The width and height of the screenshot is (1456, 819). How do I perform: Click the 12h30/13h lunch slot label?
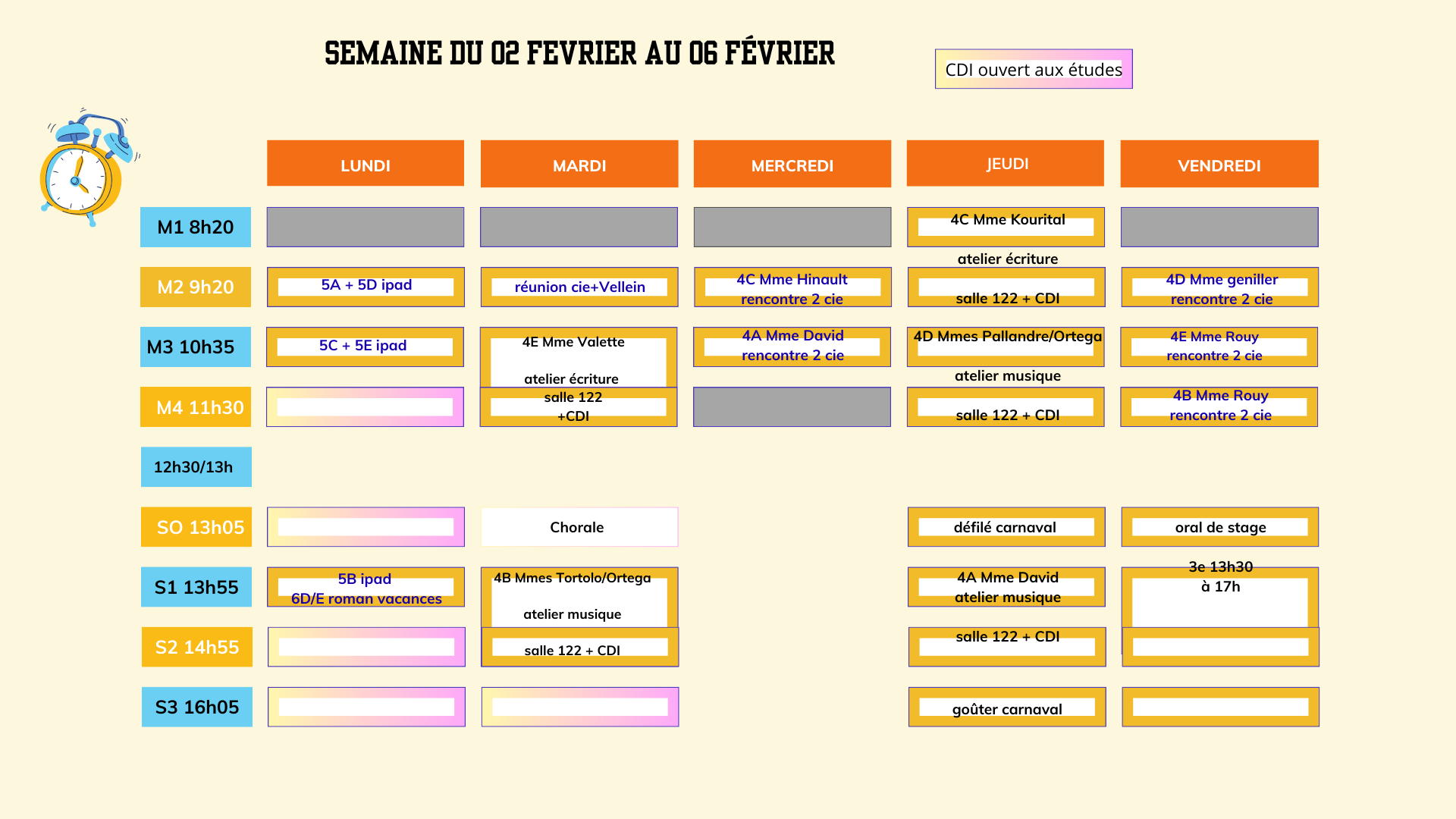click(196, 466)
